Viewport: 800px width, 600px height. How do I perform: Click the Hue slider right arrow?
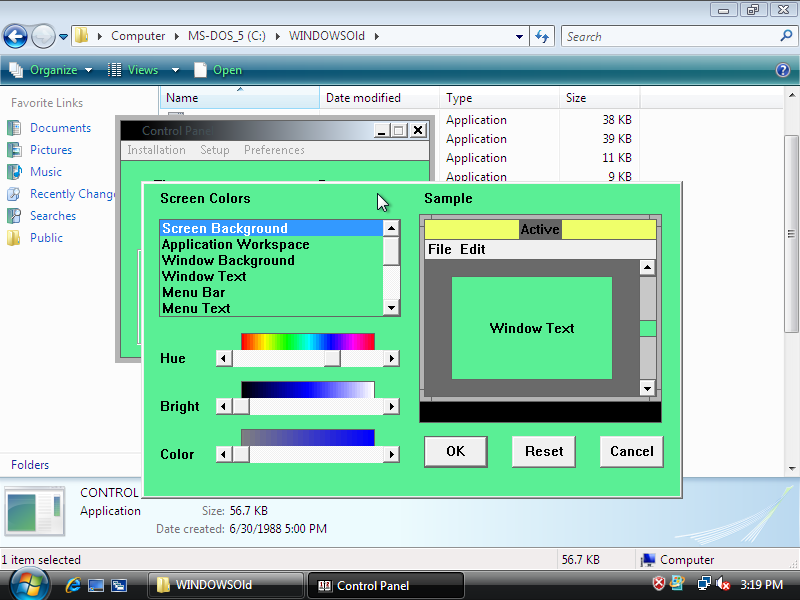pyautogui.click(x=391, y=358)
